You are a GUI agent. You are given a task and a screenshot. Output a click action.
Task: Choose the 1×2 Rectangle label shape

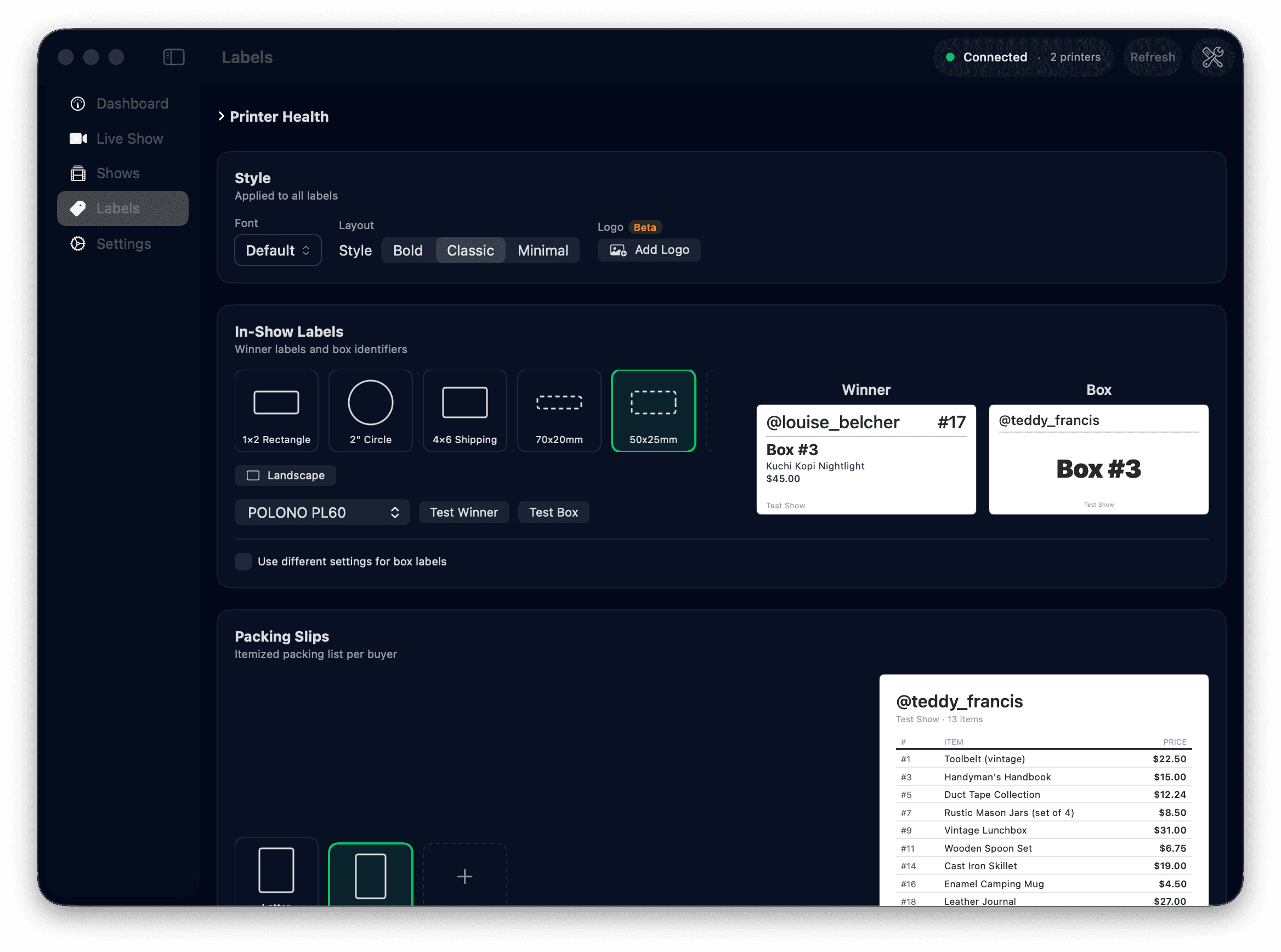tap(276, 411)
